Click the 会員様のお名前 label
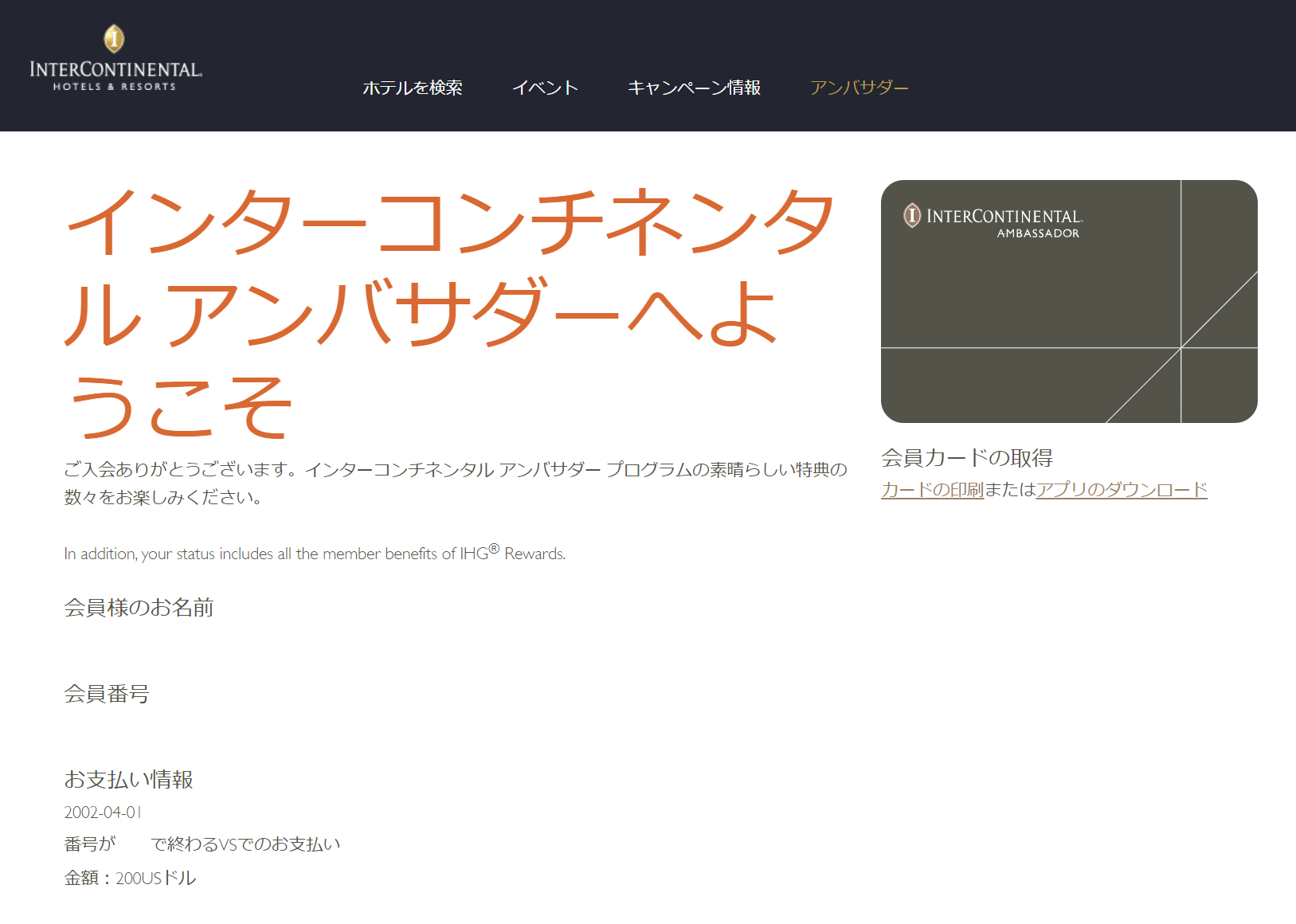 [139, 608]
